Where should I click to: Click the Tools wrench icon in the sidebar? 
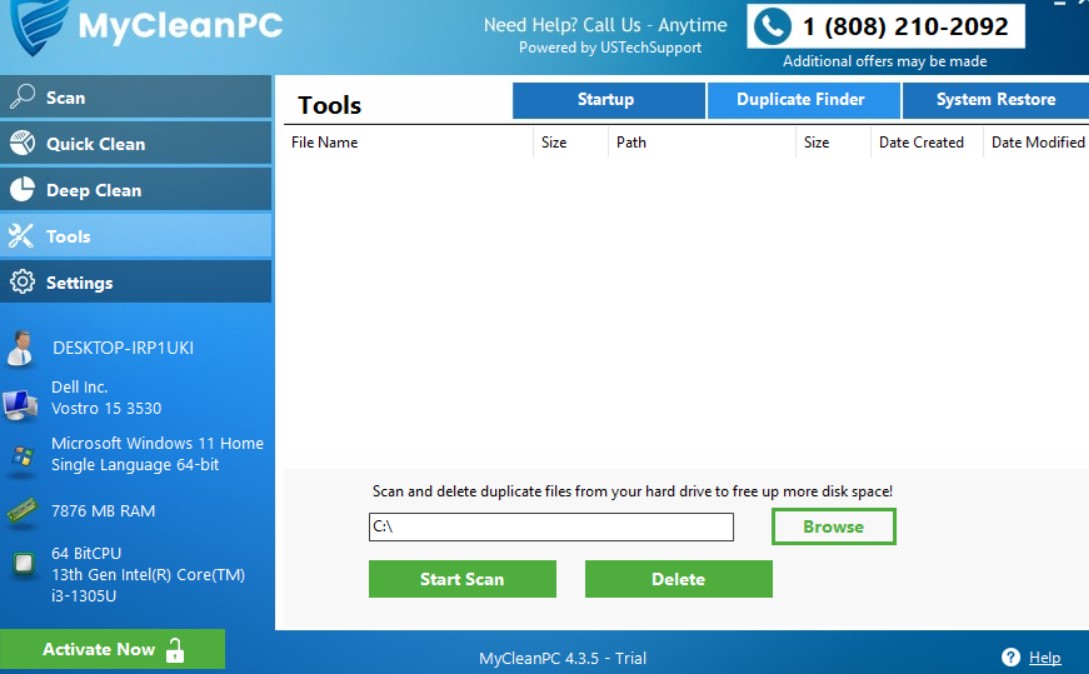(21, 236)
